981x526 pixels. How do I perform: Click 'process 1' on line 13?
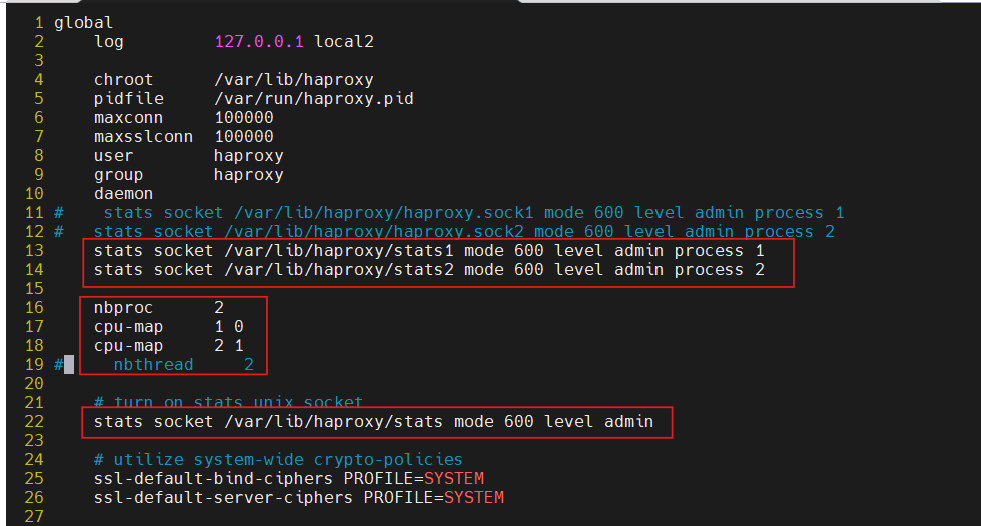(719, 251)
